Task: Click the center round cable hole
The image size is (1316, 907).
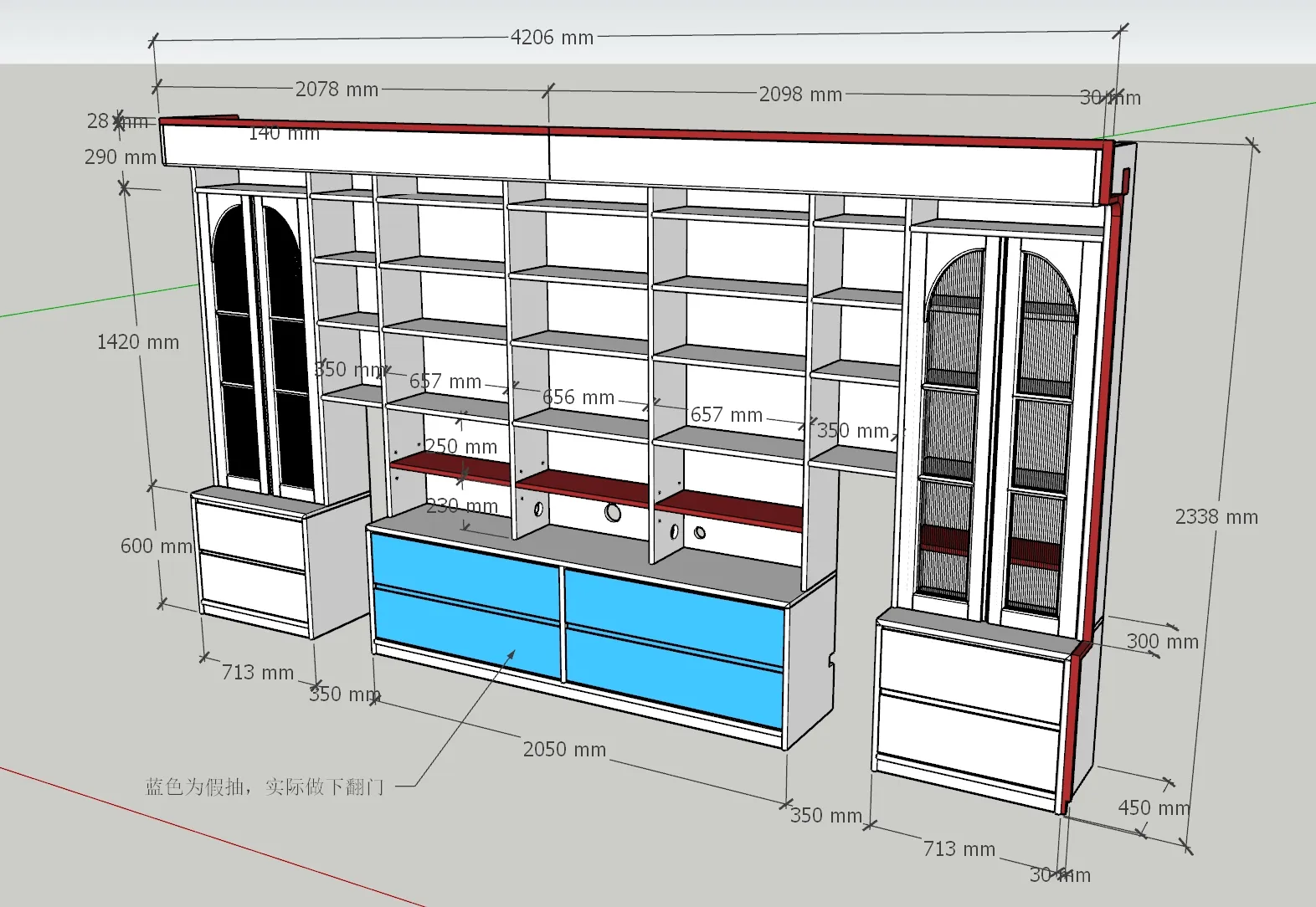Action: pyautogui.click(x=613, y=512)
